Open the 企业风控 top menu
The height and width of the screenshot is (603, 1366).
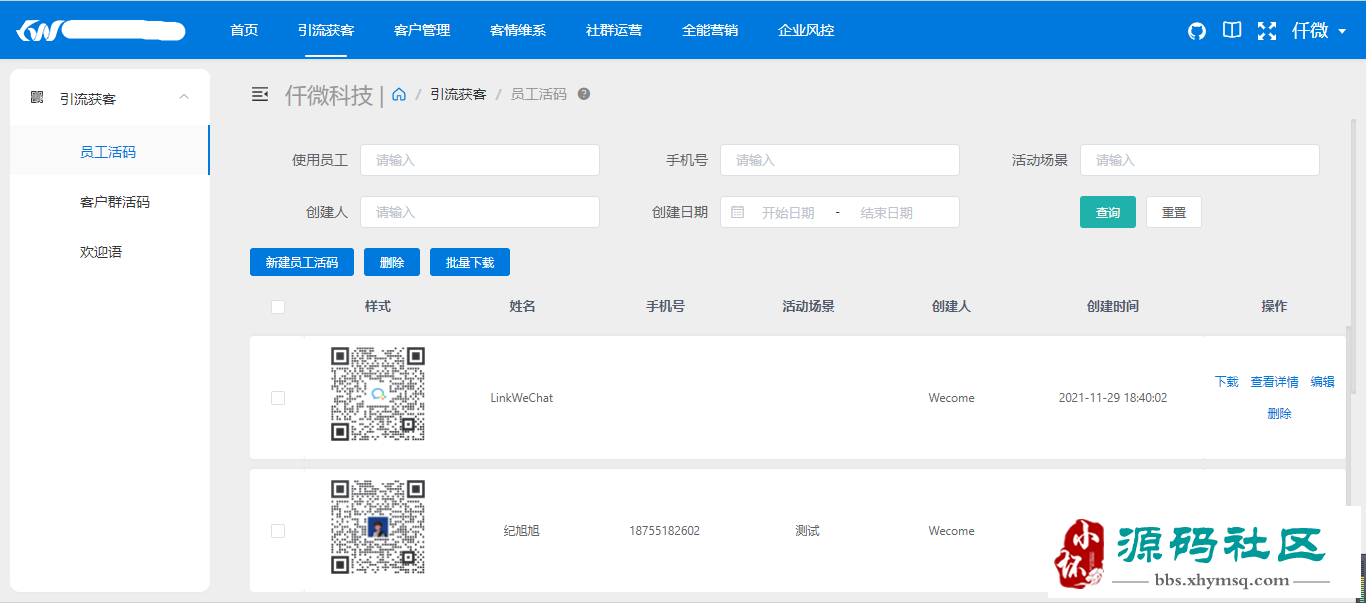click(806, 30)
